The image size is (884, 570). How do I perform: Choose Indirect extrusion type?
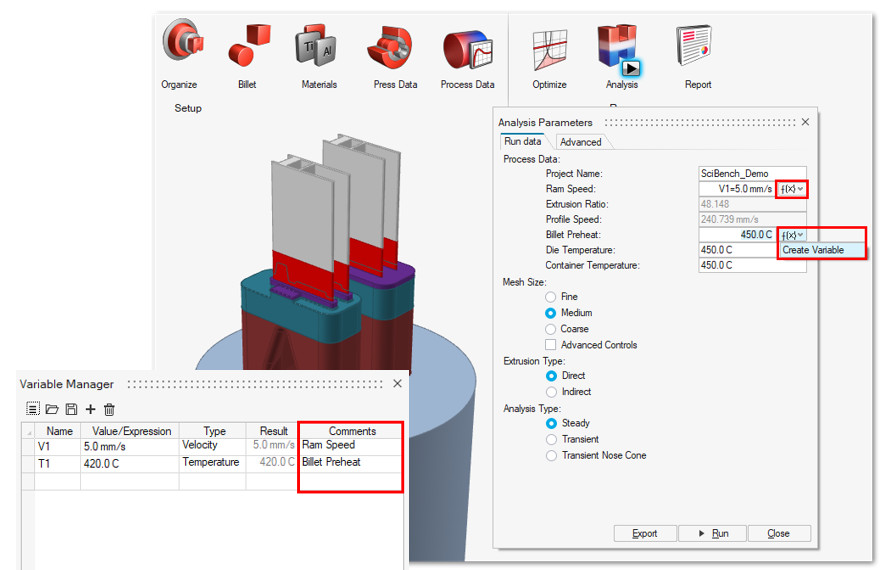pyautogui.click(x=552, y=392)
